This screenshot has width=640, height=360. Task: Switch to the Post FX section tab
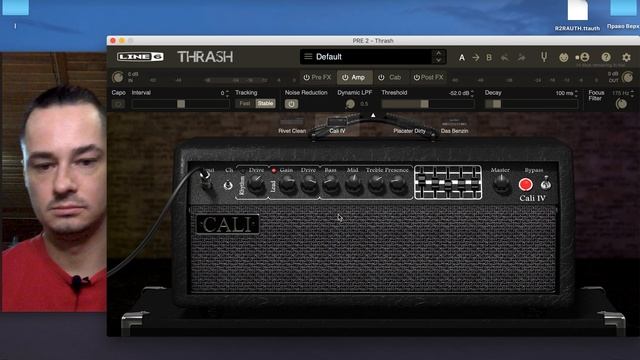(429, 77)
